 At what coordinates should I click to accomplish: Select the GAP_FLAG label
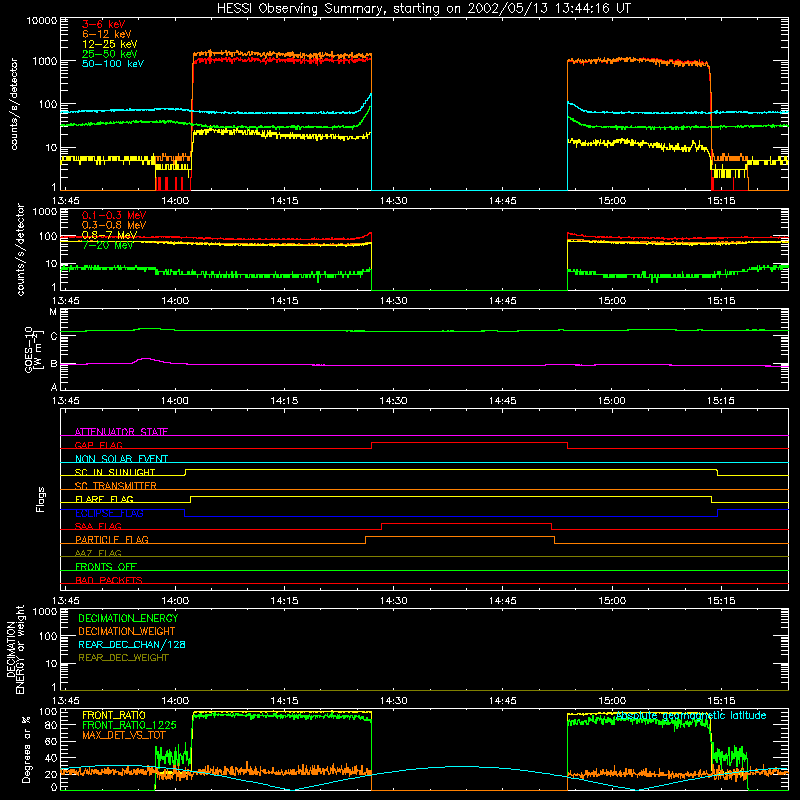98,445
